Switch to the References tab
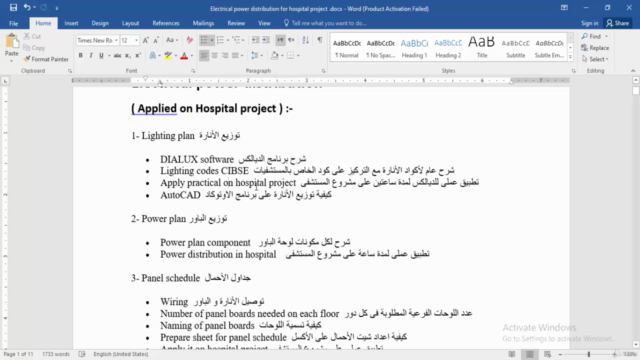 pos(166,23)
